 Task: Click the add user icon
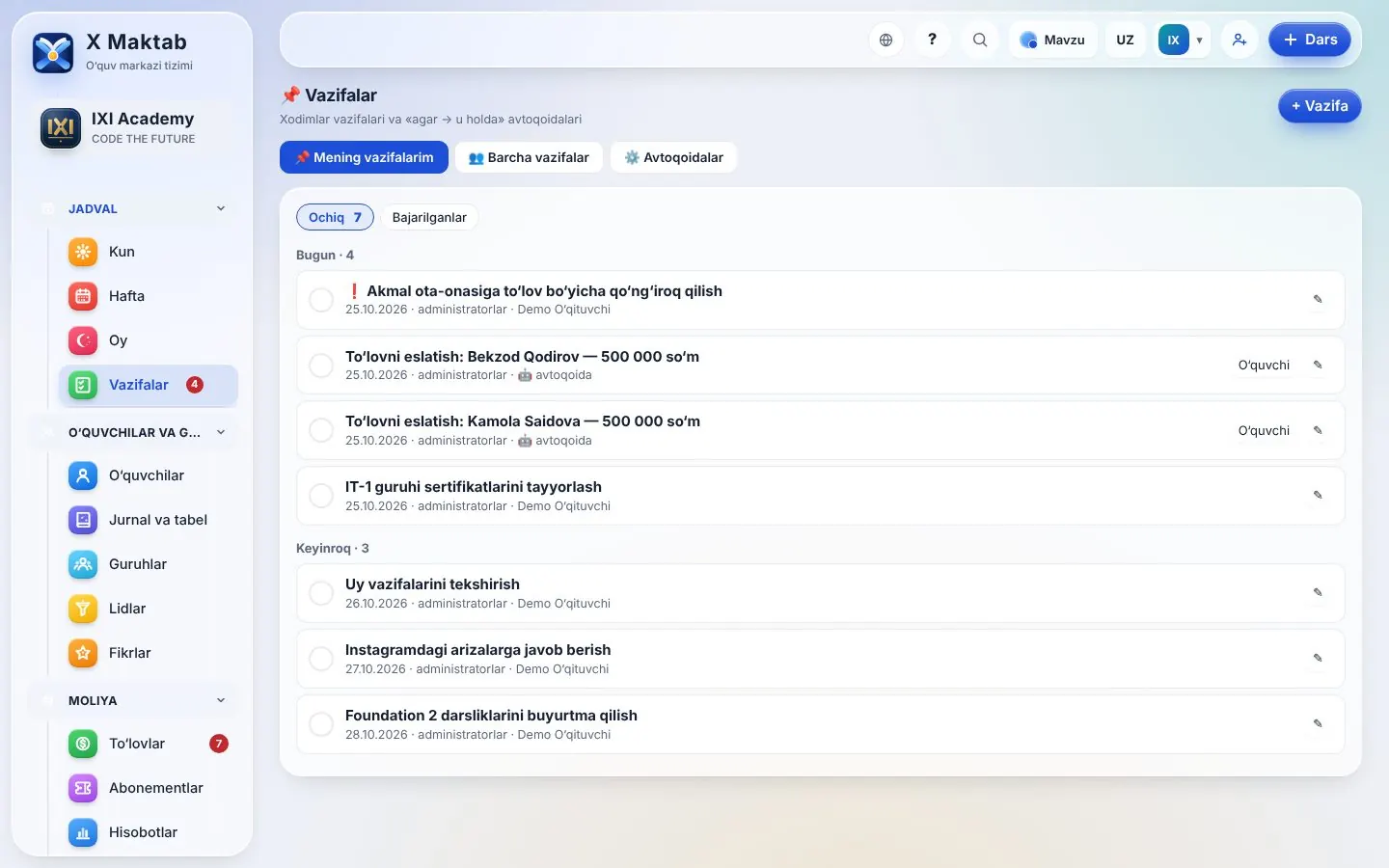point(1239,40)
